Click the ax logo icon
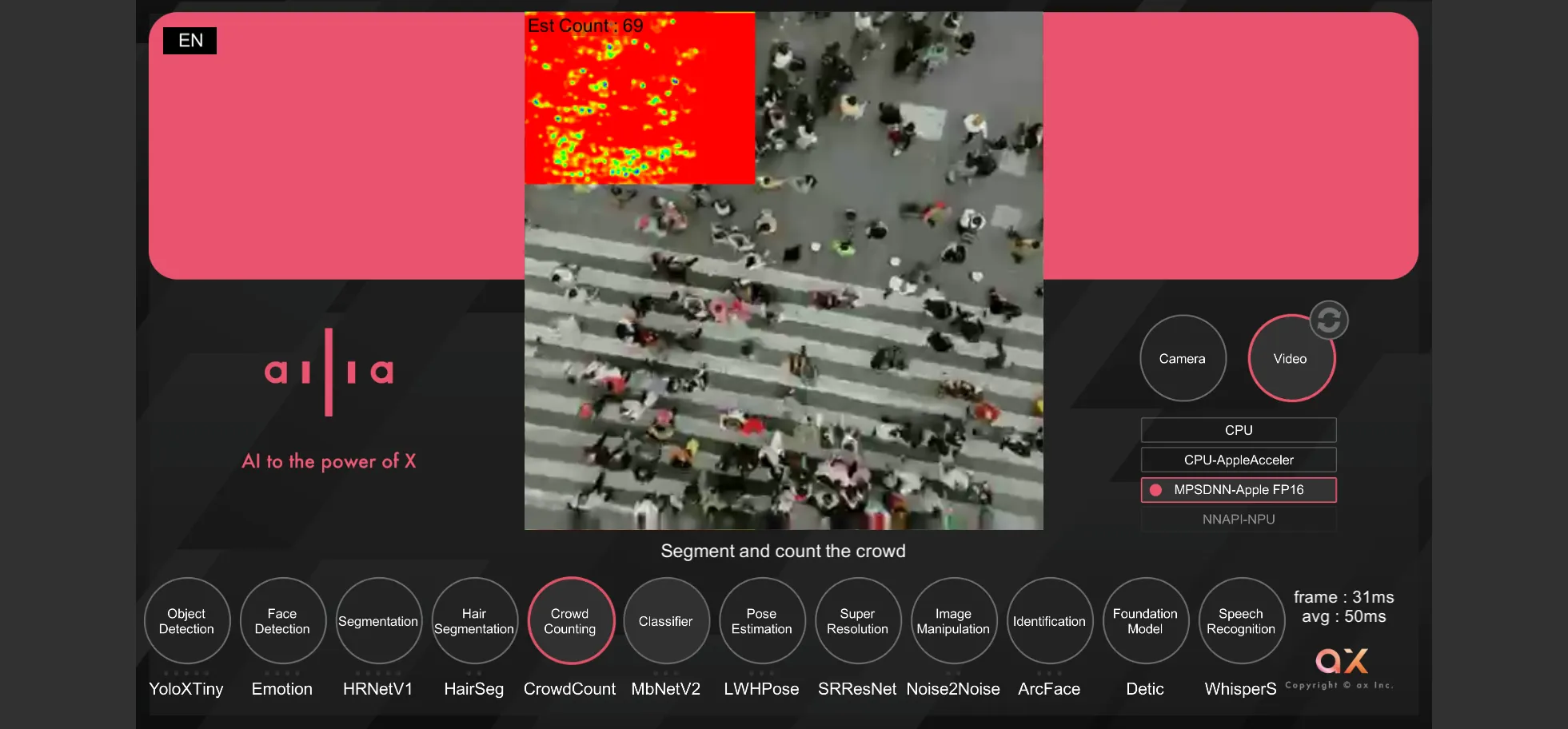1568x729 pixels. pyautogui.click(x=1342, y=660)
